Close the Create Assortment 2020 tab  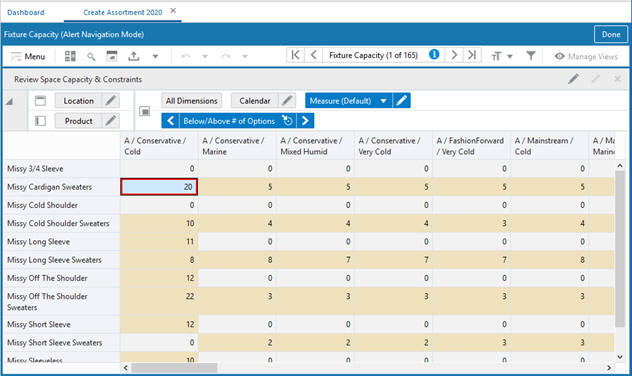(x=173, y=11)
